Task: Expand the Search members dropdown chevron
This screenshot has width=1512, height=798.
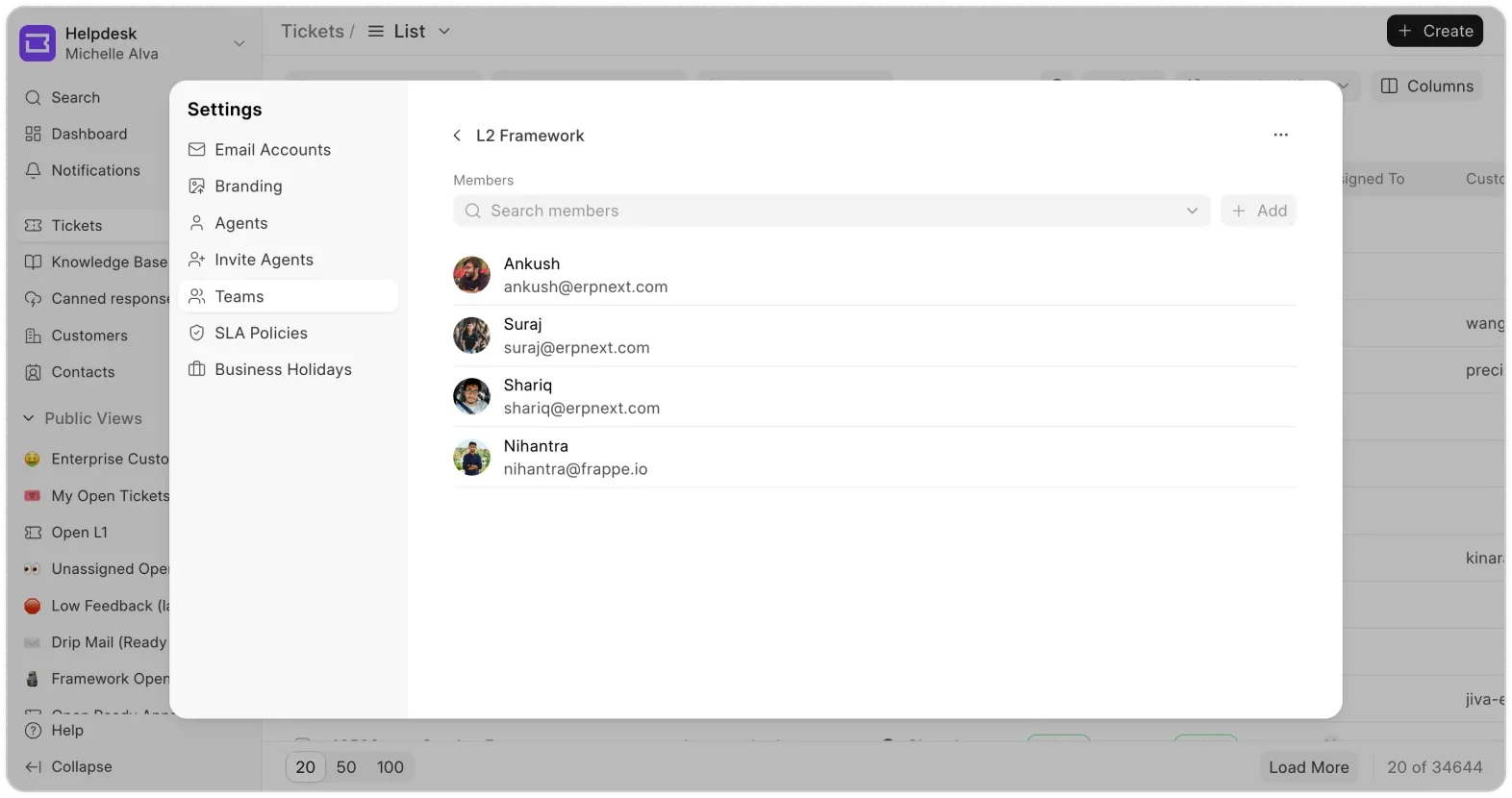Action: tap(1192, 211)
